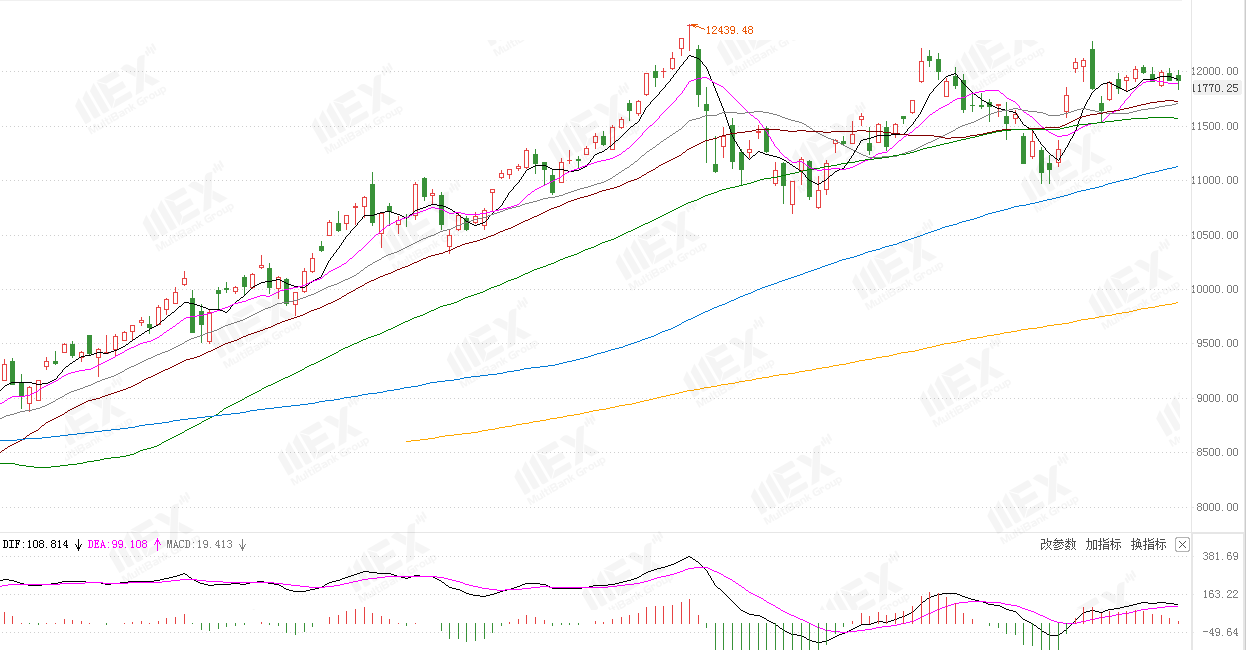This screenshot has width=1246, height=650.
Task: Click the 改参数 button
Action: pos(1058,545)
